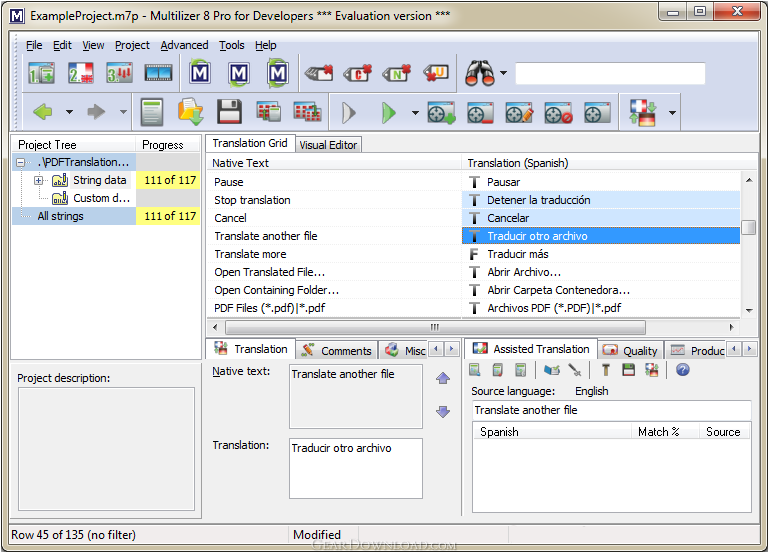Click the blue down arrow beside Native text
Viewport: 769px width, 553px height.
point(443,411)
